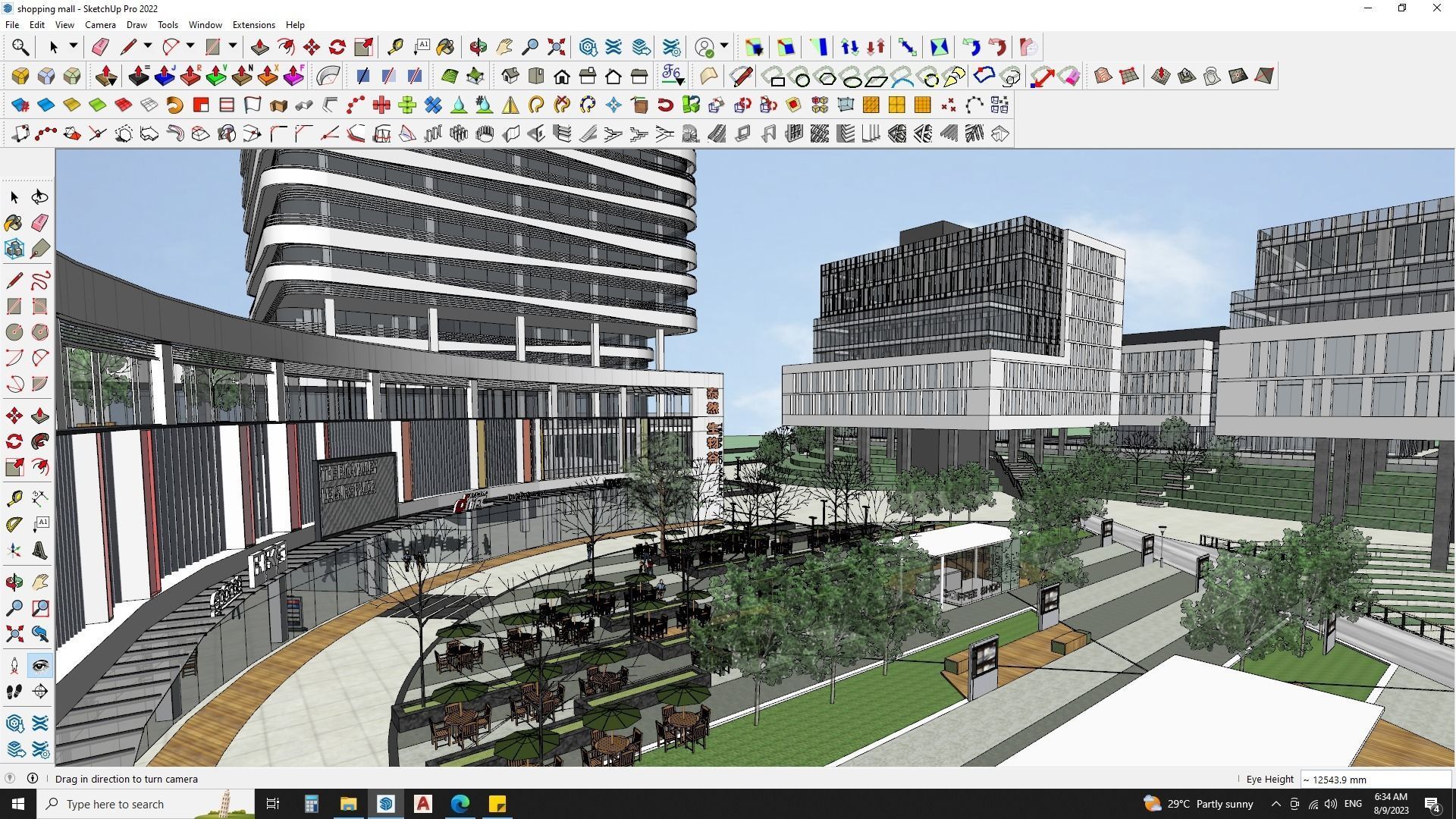
Task: Click the Orbit camera tool
Action: pyautogui.click(x=478, y=47)
